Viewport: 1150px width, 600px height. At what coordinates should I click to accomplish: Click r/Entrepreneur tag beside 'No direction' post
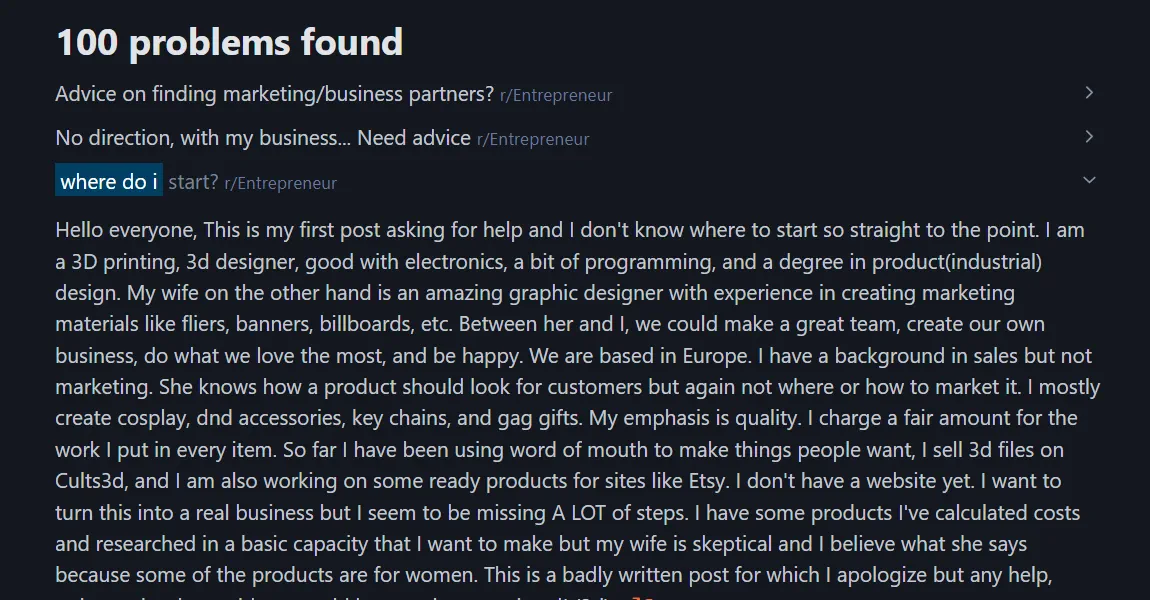point(533,140)
